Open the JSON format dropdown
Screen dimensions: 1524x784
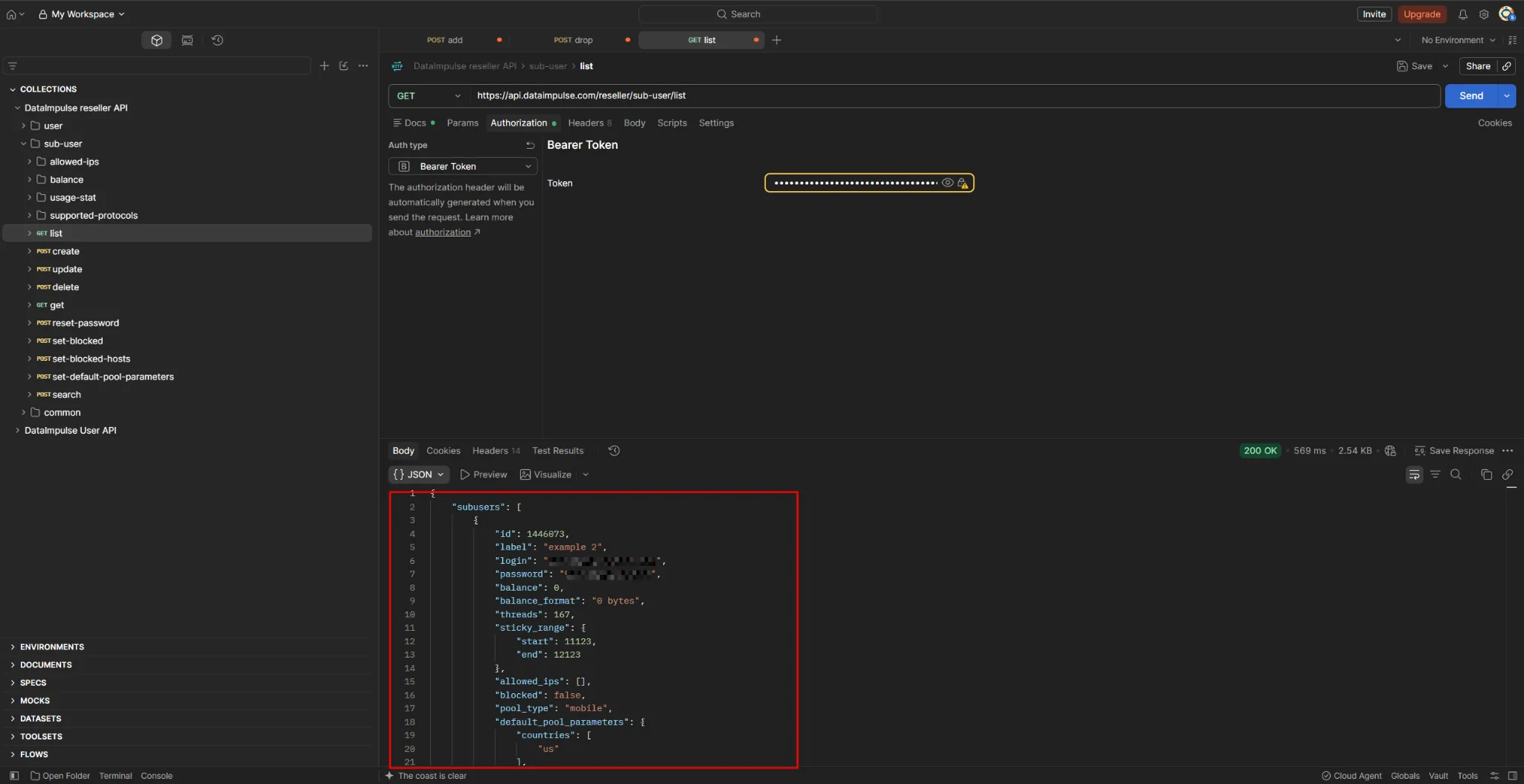(x=419, y=475)
